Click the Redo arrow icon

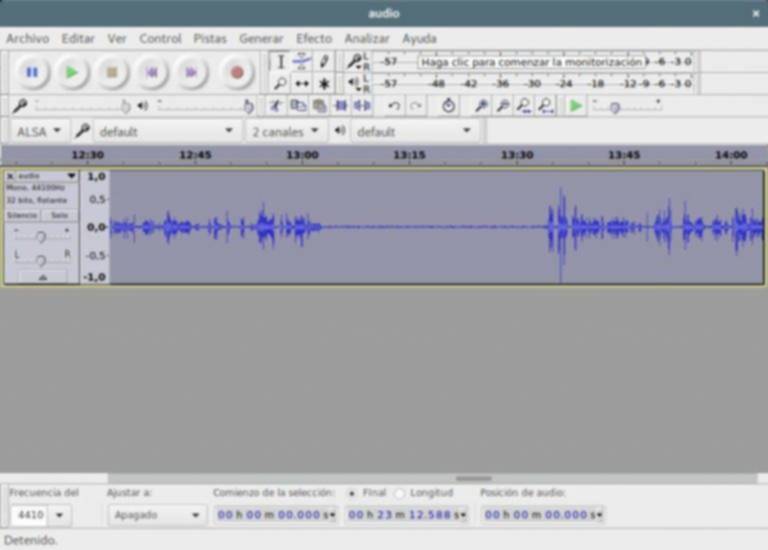tap(416, 106)
